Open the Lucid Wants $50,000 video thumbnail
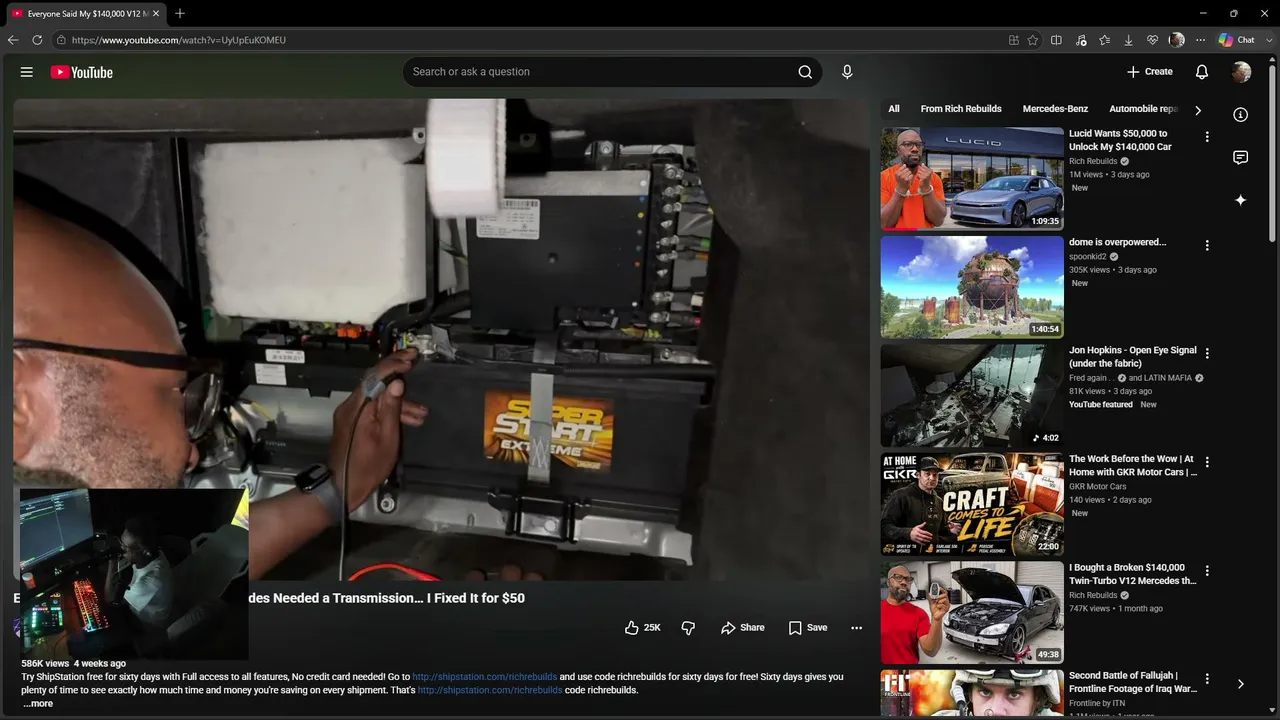This screenshot has width=1280, height=720. 972,179
